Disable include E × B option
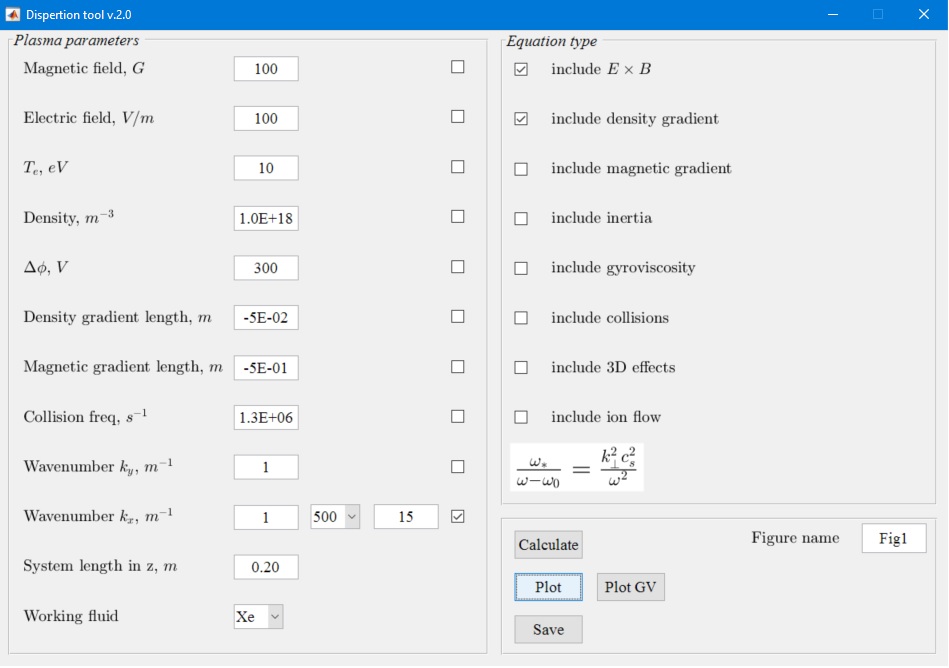Screen dimensions: 949x668 [520, 69]
